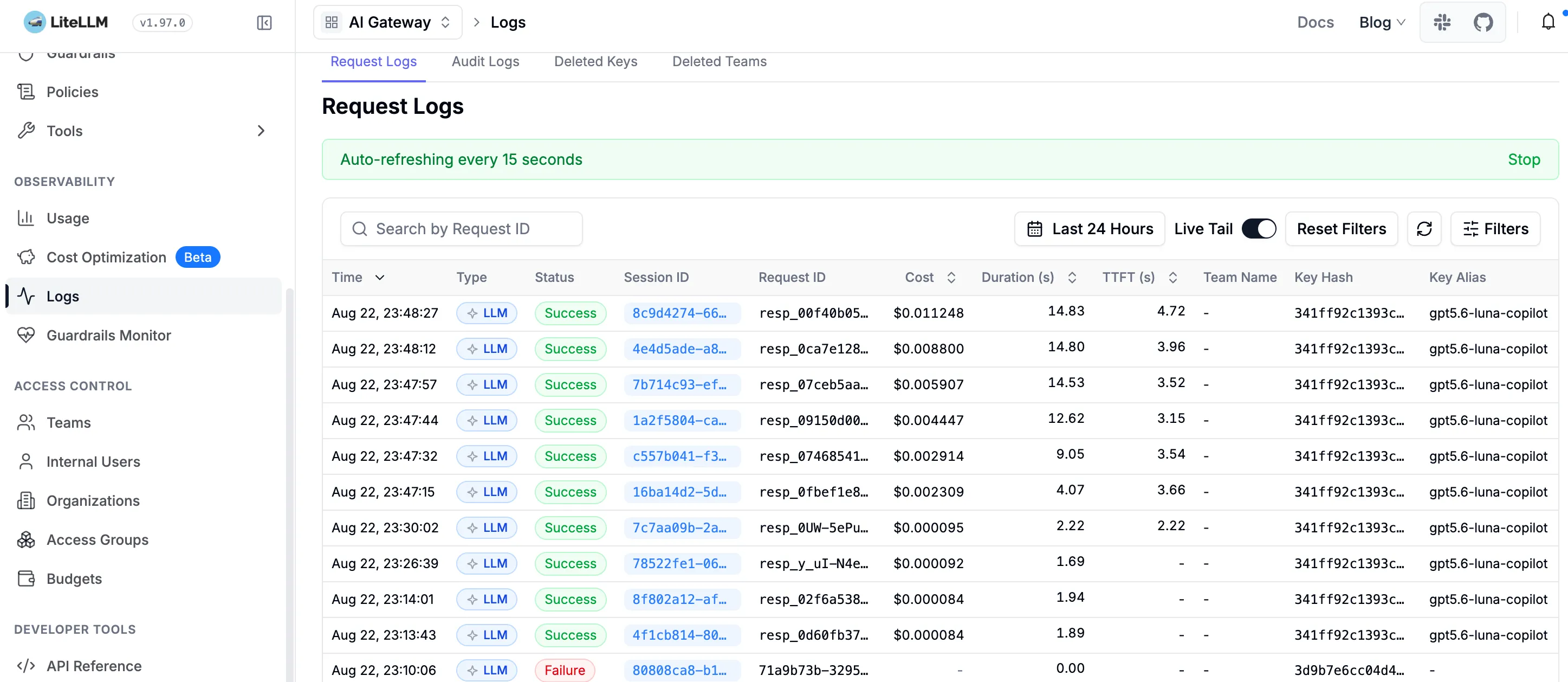Screen dimensions: 1568x682
Task: Open session ID 80808ca8-b1… in failure row
Action: (681, 671)
